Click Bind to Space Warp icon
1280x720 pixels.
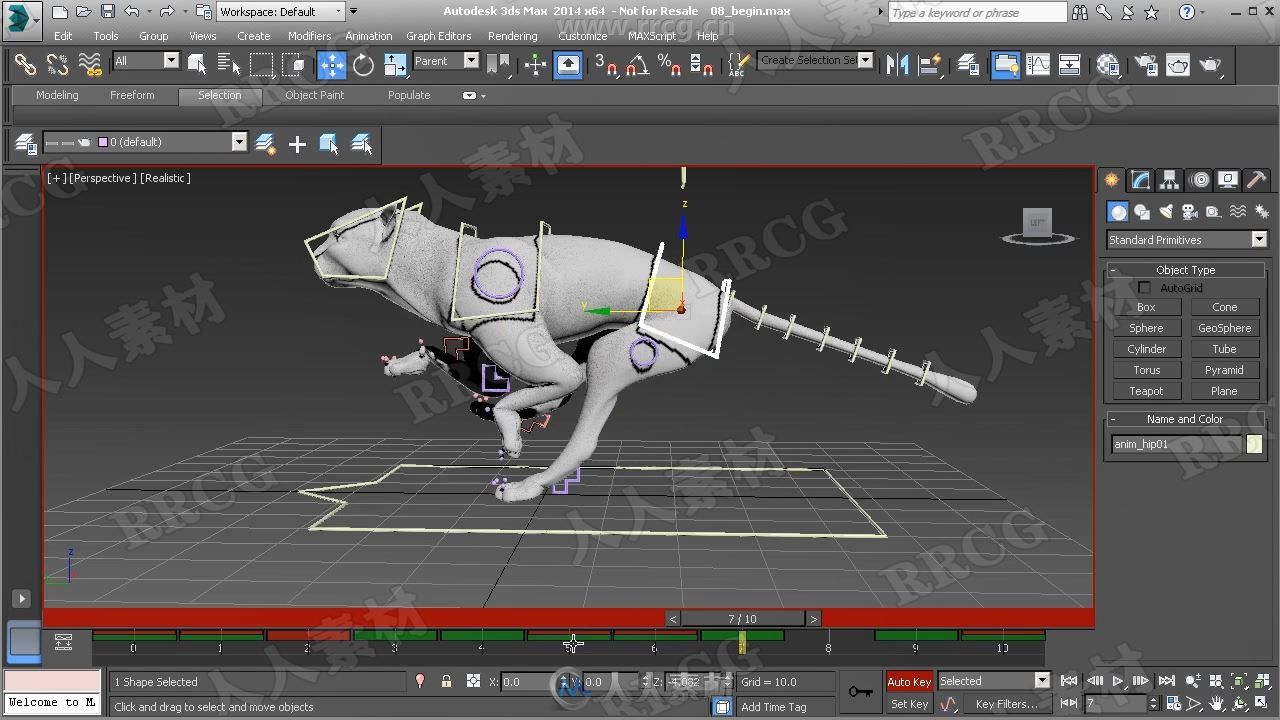pos(90,65)
